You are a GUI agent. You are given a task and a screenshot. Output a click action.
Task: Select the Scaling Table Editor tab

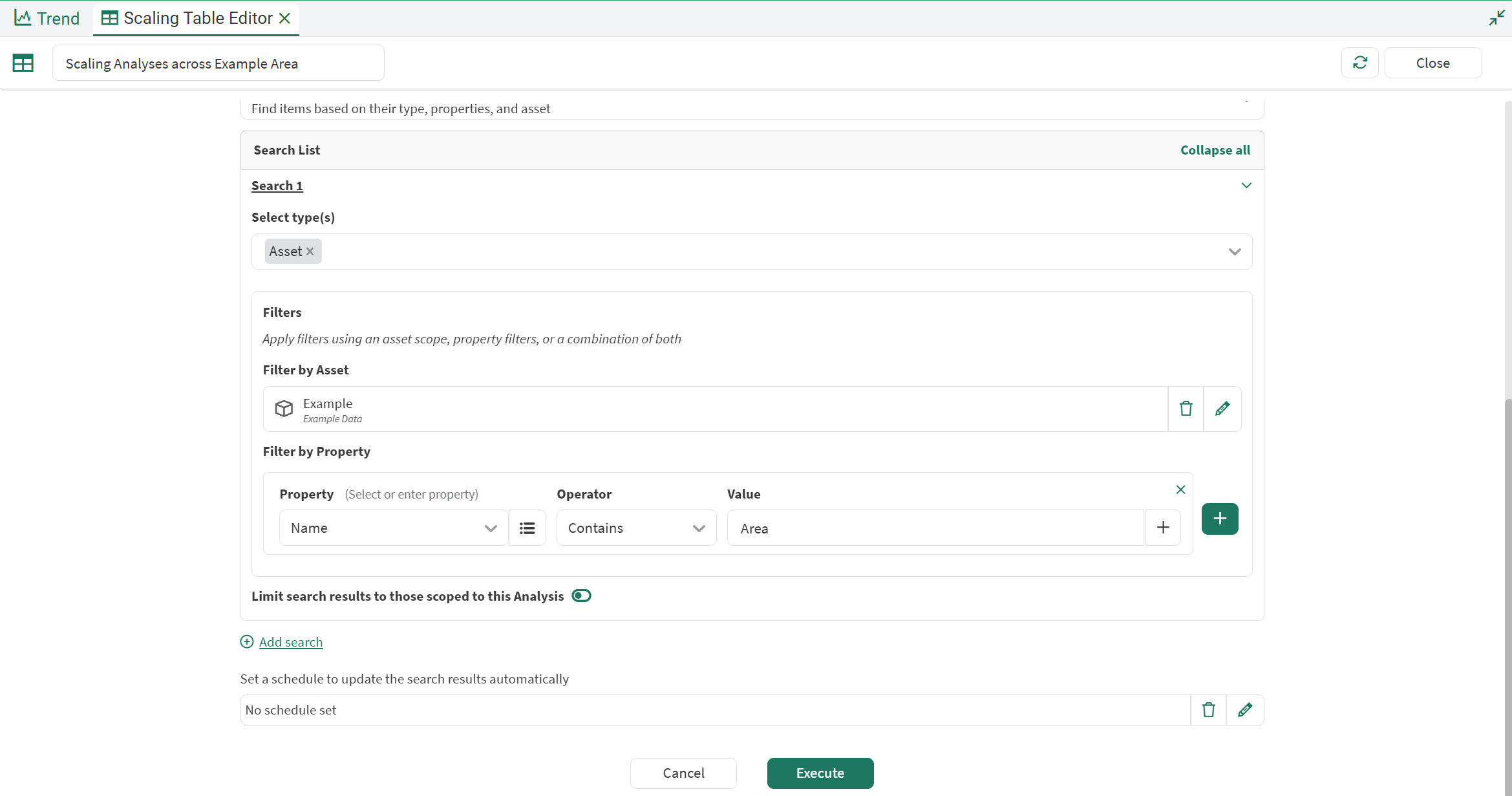coord(189,18)
